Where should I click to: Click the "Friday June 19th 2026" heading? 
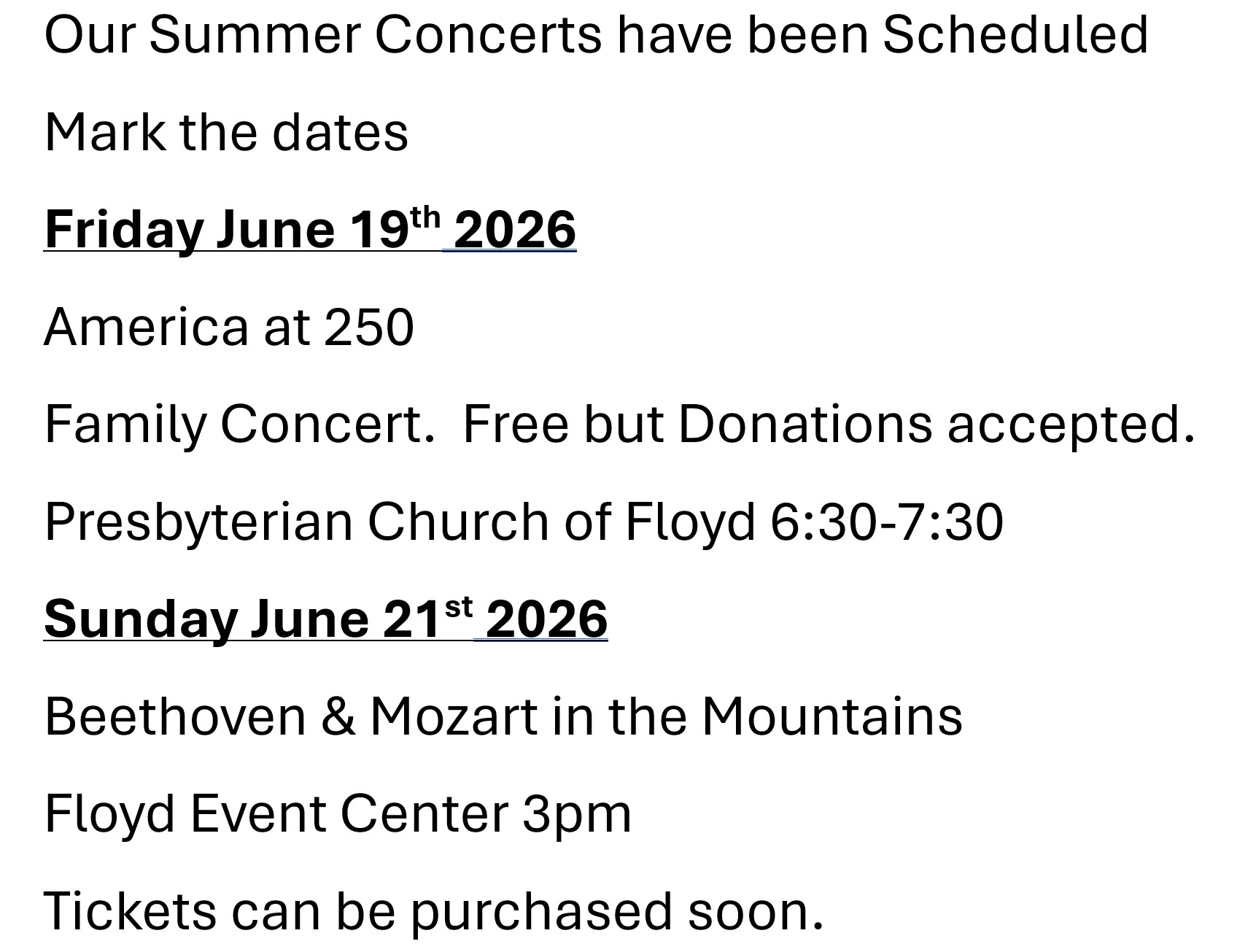[310, 229]
